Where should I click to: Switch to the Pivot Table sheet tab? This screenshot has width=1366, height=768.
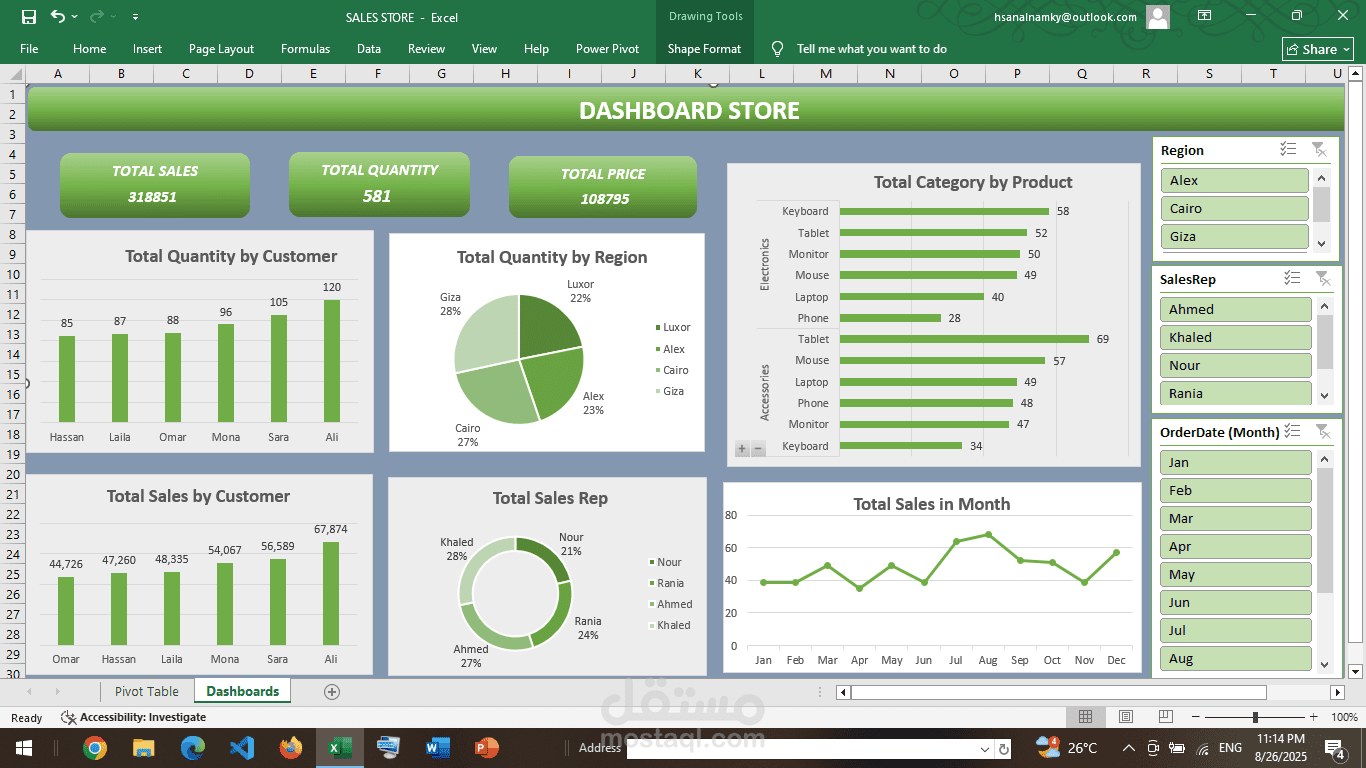coord(147,691)
